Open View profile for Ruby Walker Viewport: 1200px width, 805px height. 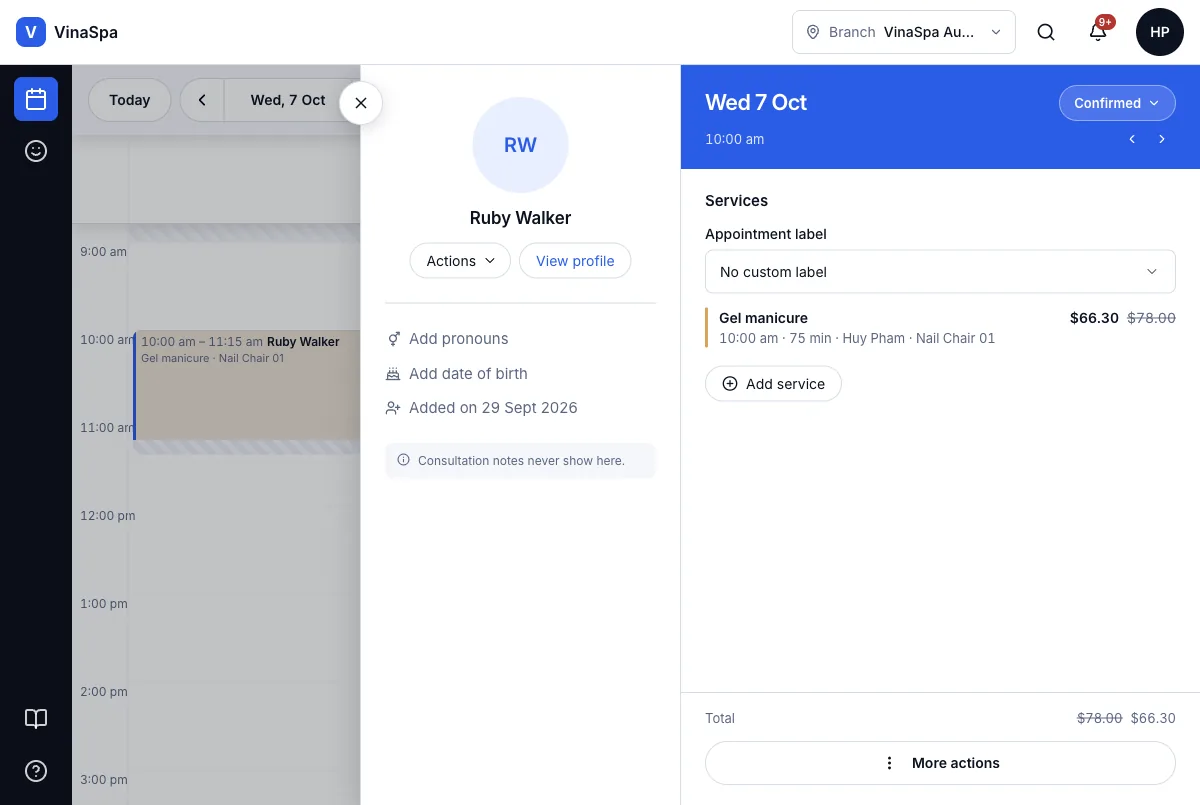pyautogui.click(x=575, y=261)
